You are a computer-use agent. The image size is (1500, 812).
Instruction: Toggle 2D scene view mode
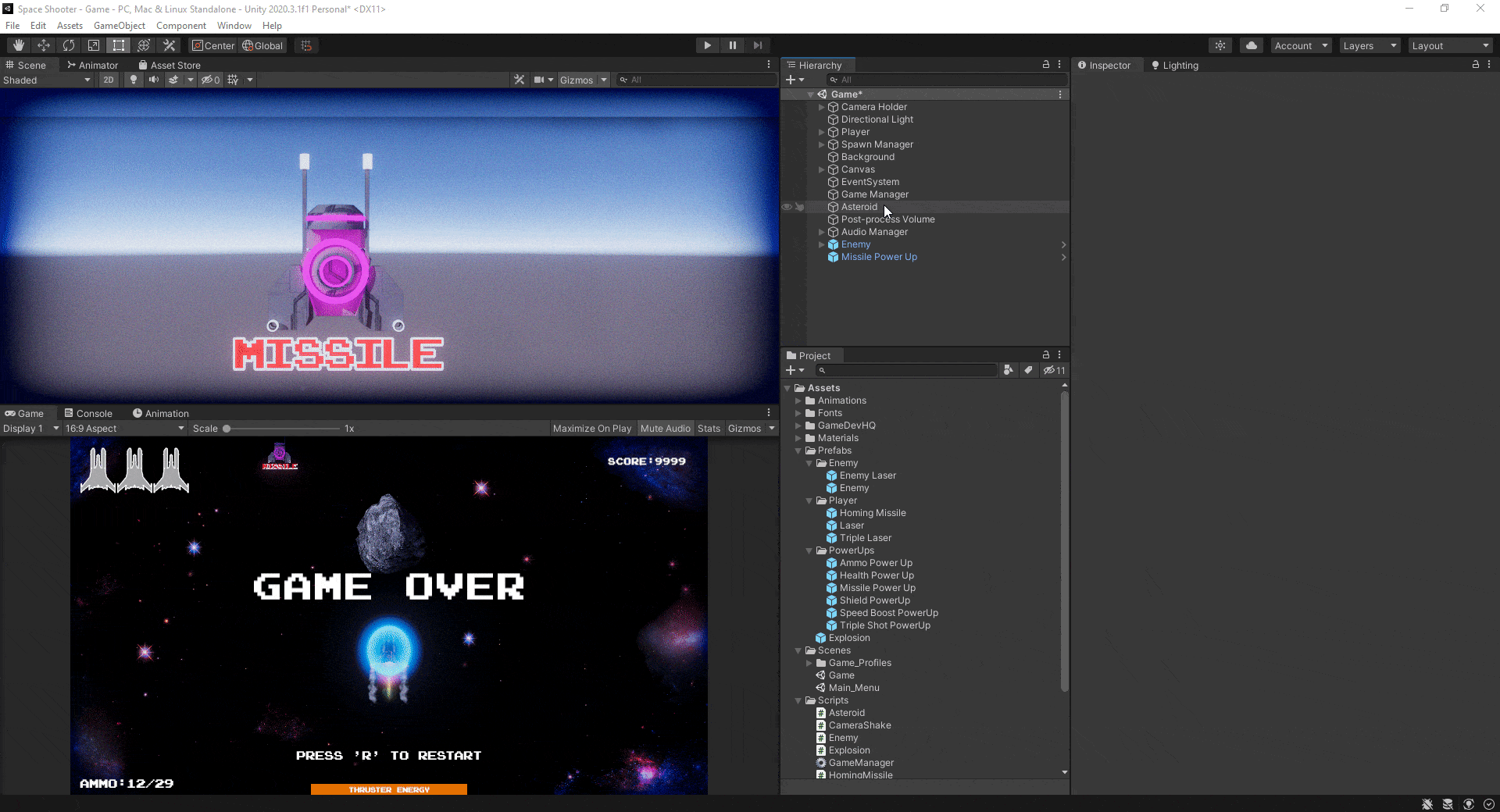(109, 80)
